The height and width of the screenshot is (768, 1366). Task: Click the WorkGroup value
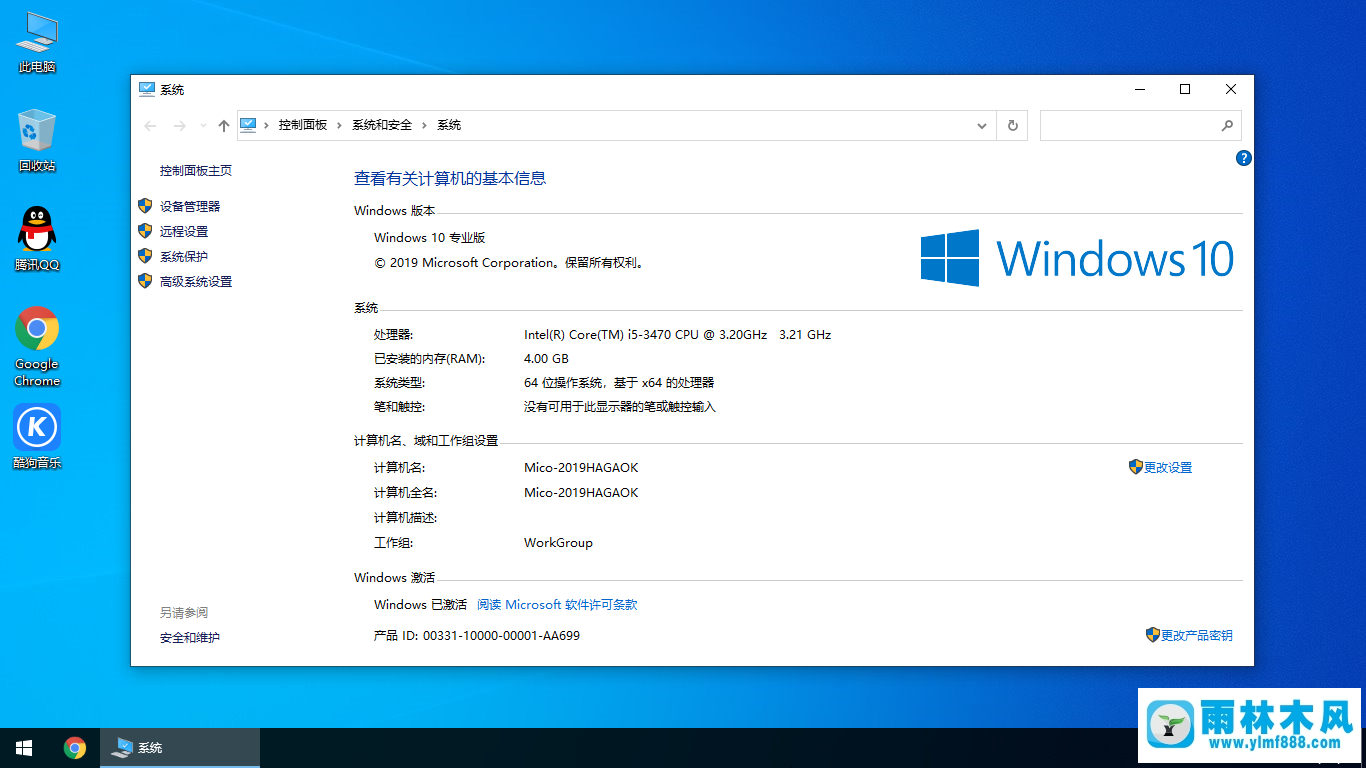[x=558, y=542]
